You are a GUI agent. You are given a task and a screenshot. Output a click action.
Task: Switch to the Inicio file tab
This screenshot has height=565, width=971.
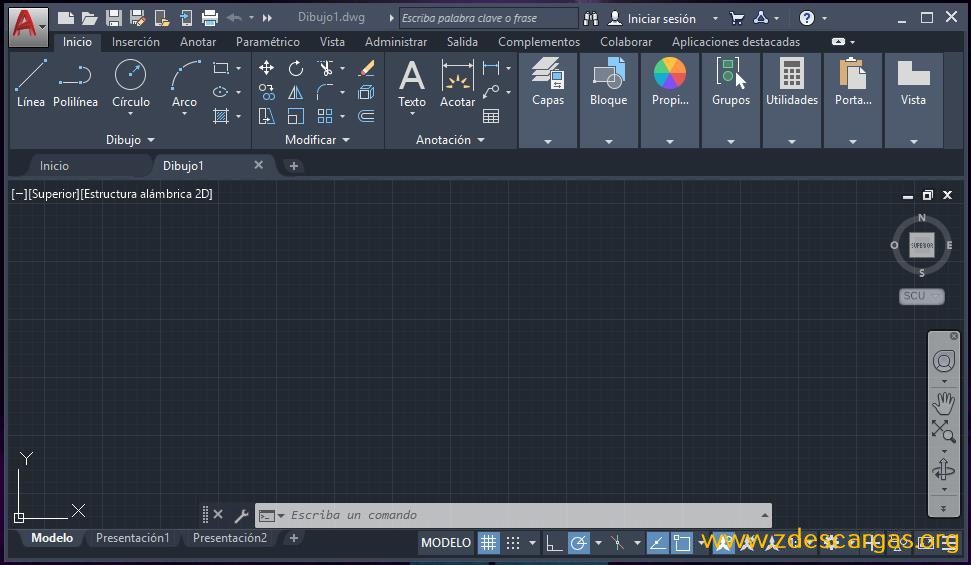[x=54, y=165]
